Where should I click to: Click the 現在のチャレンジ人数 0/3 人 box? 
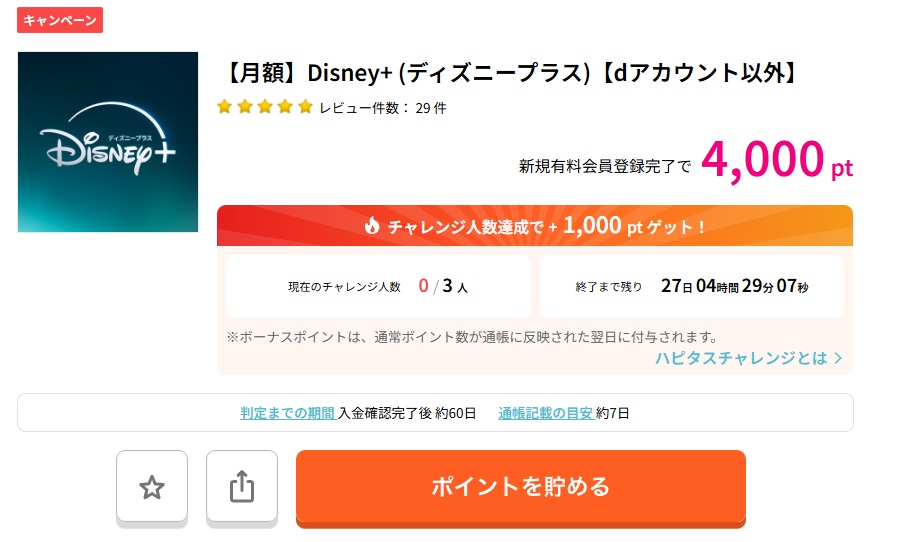click(x=378, y=286)
